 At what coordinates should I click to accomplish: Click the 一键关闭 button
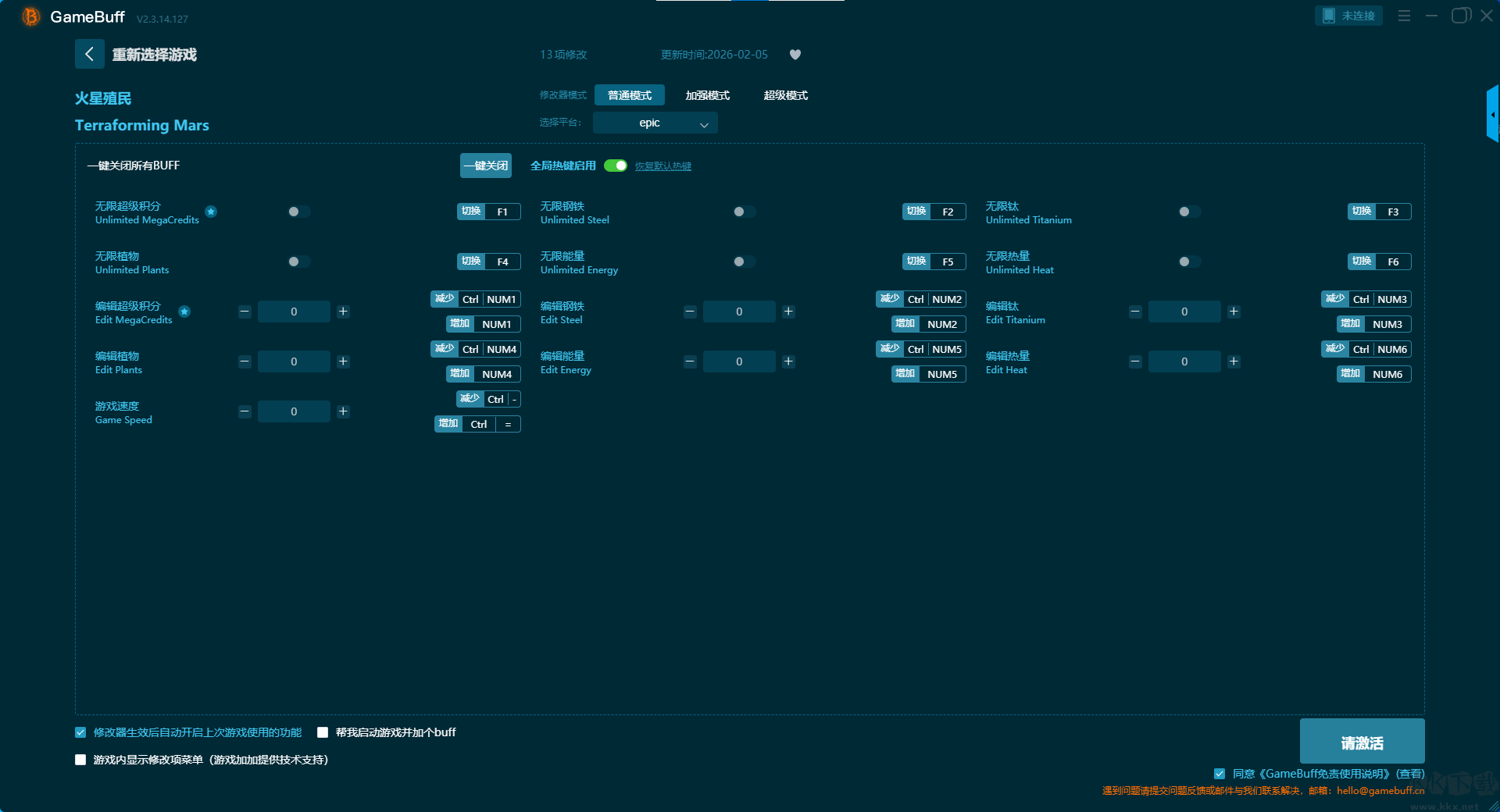(x=486, y=166)
